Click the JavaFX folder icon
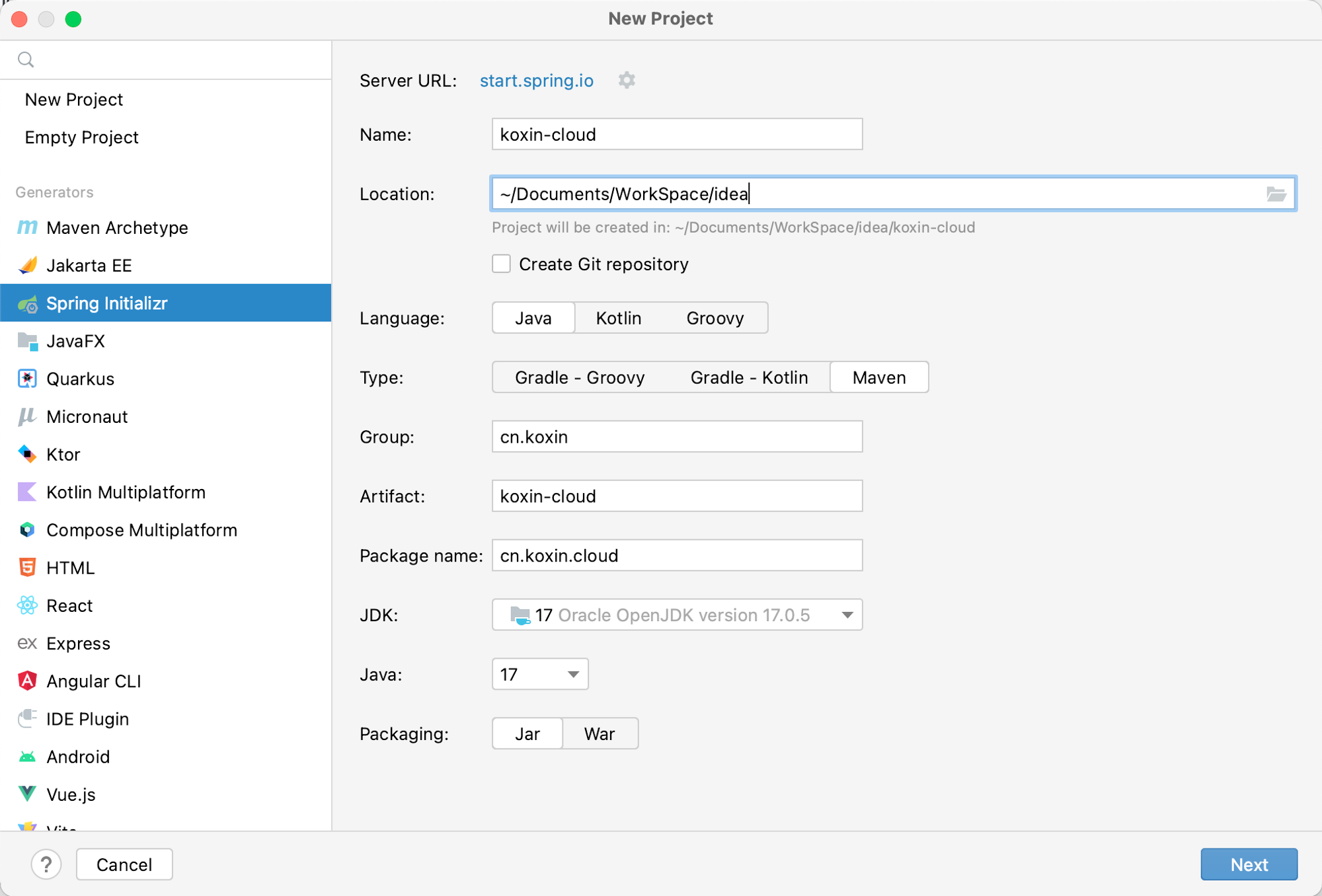 (x=27, y=342)
